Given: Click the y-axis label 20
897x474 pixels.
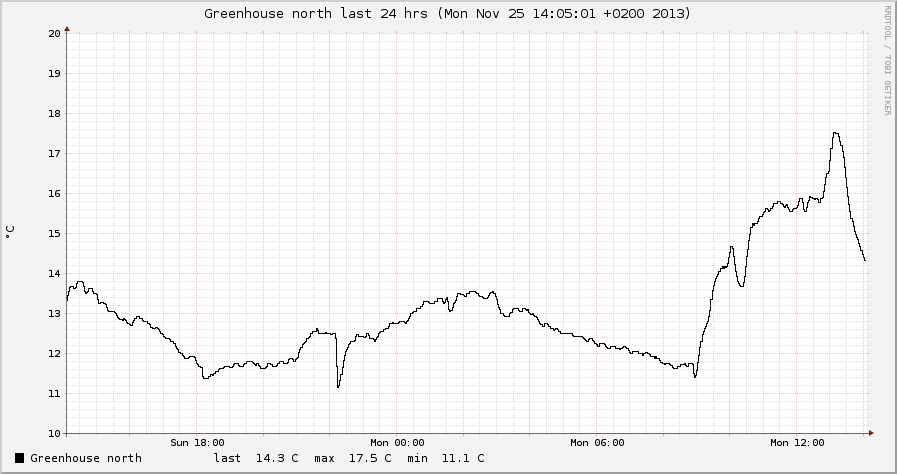Looking at the screenshot, I should [x=54, y=33].
